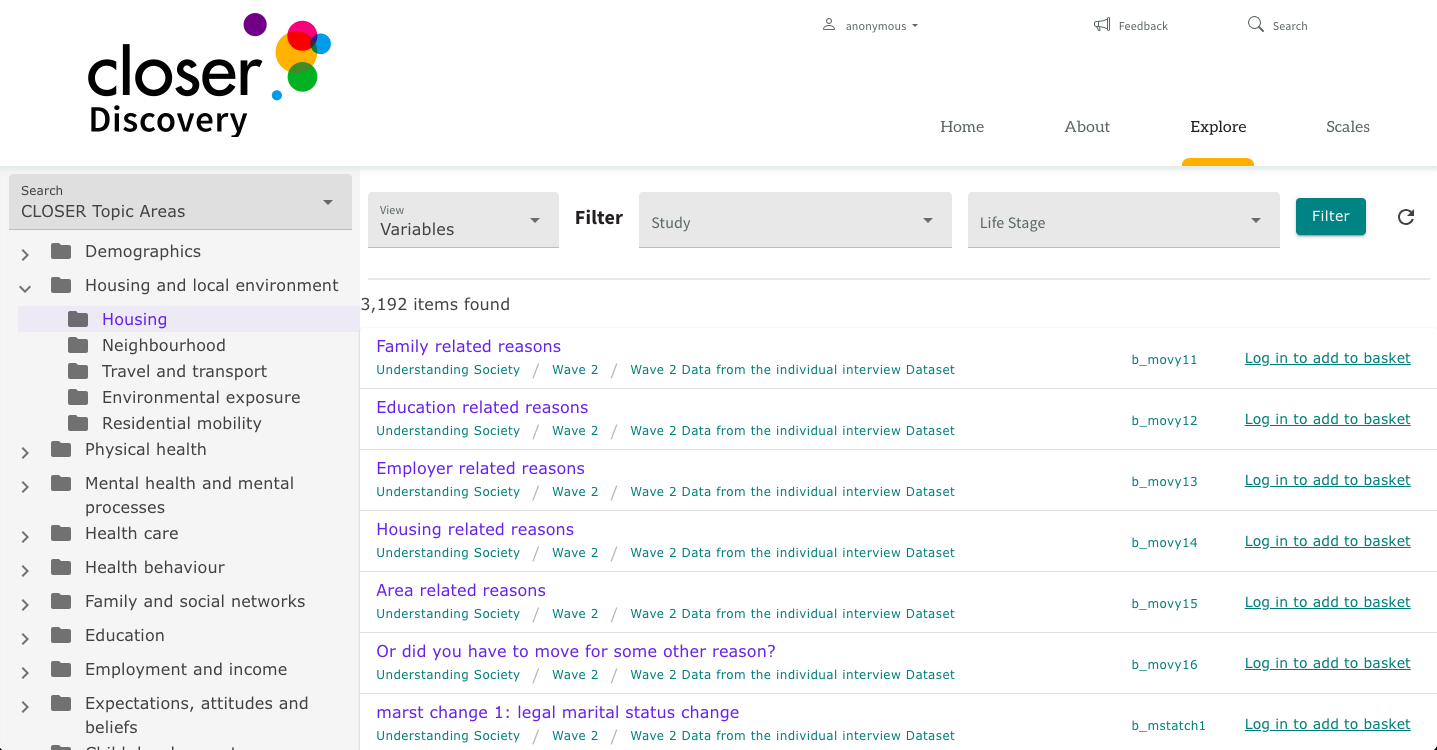Select the Residential mobility topic
This screenshot has width=1437, height=750.
[x=183, y=423]
